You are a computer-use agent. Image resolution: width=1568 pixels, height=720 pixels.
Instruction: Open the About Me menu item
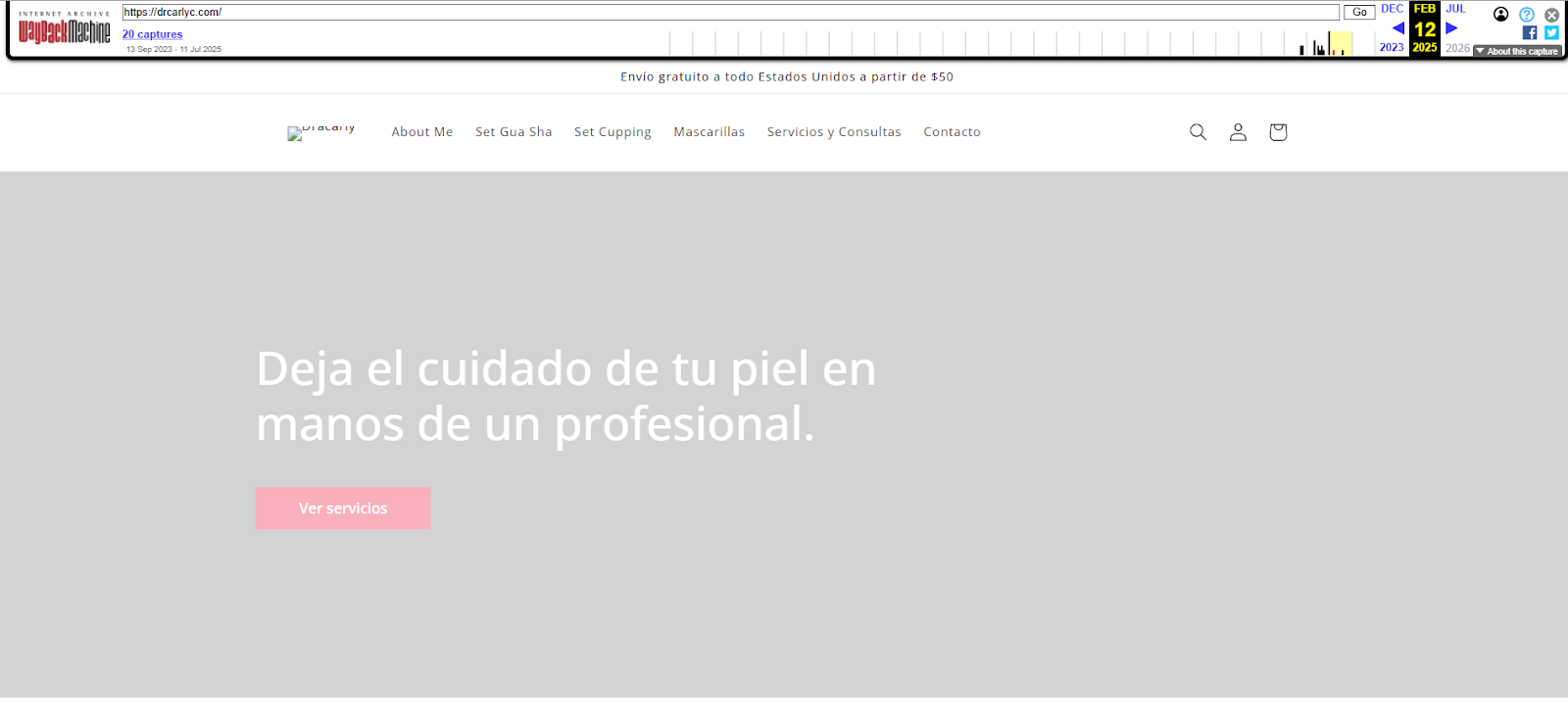(x=422, y=132)
